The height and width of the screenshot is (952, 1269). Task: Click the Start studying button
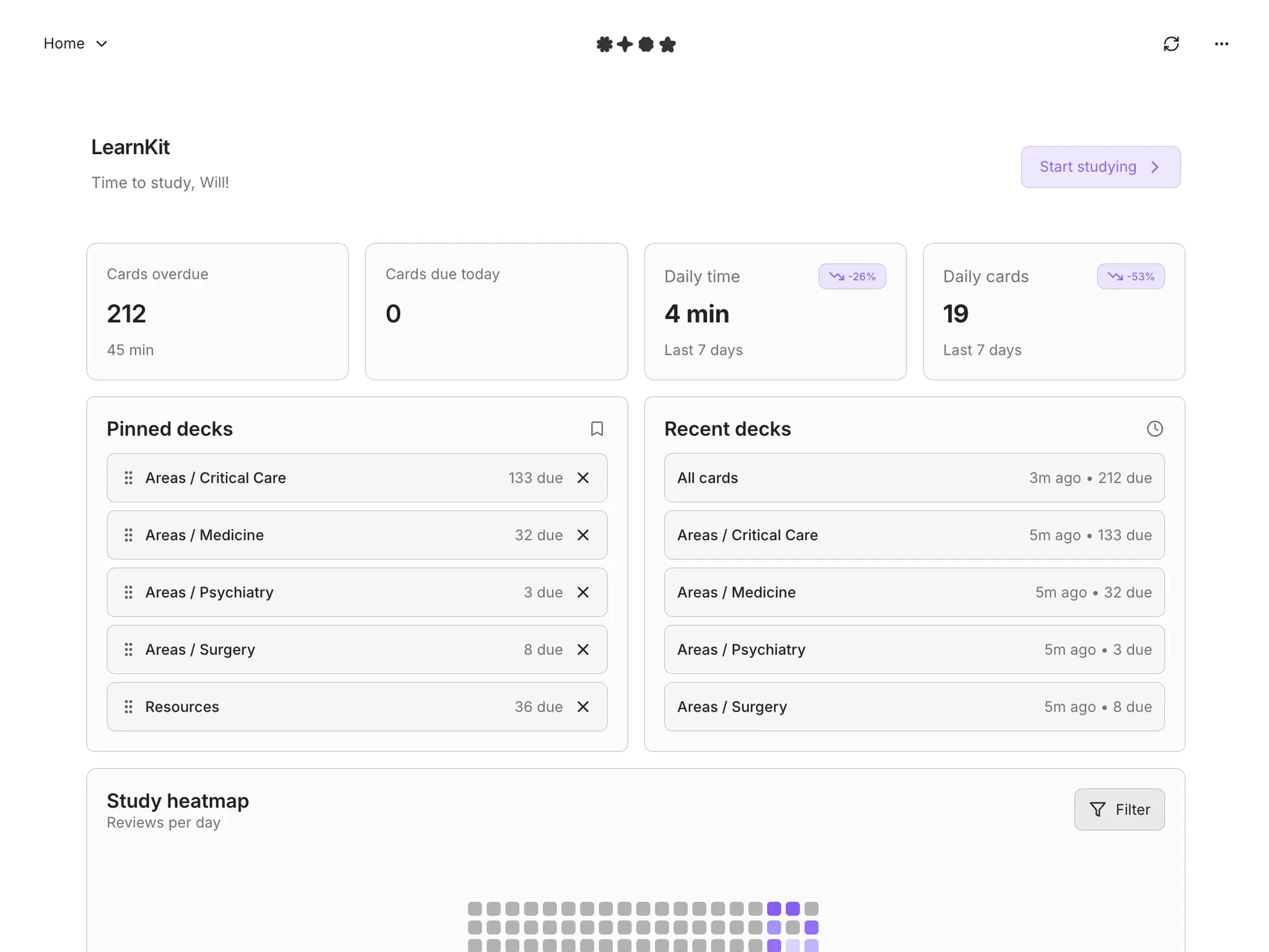tap(1100, 167)
